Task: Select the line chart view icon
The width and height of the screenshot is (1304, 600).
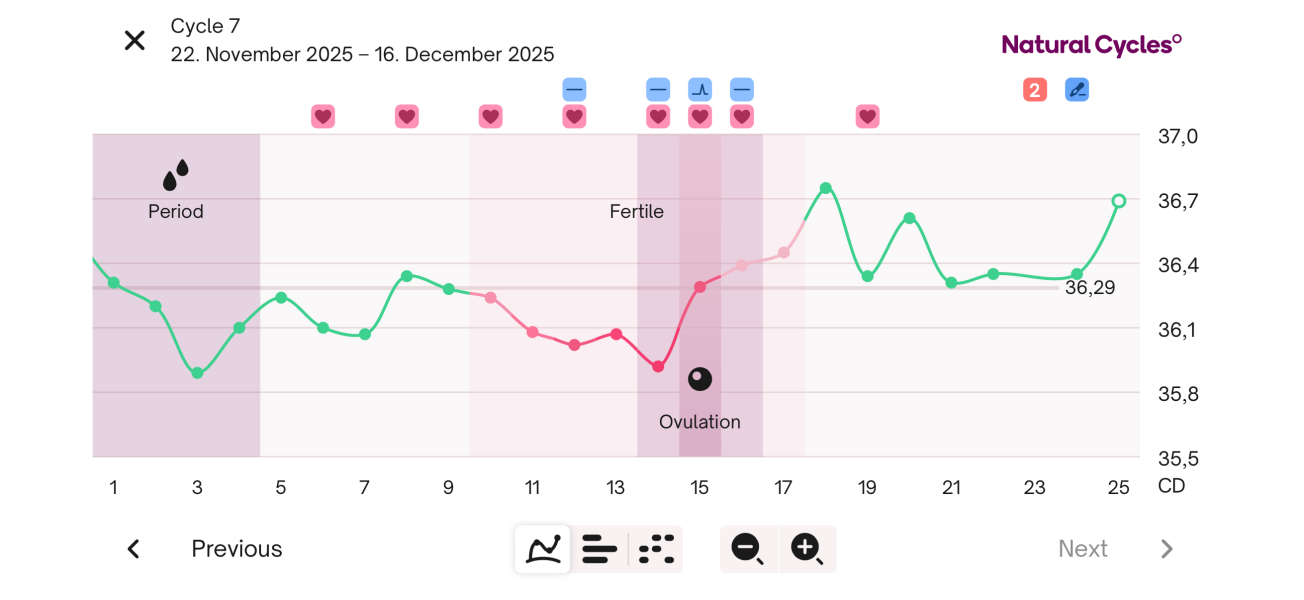Action: click(542, 549)
